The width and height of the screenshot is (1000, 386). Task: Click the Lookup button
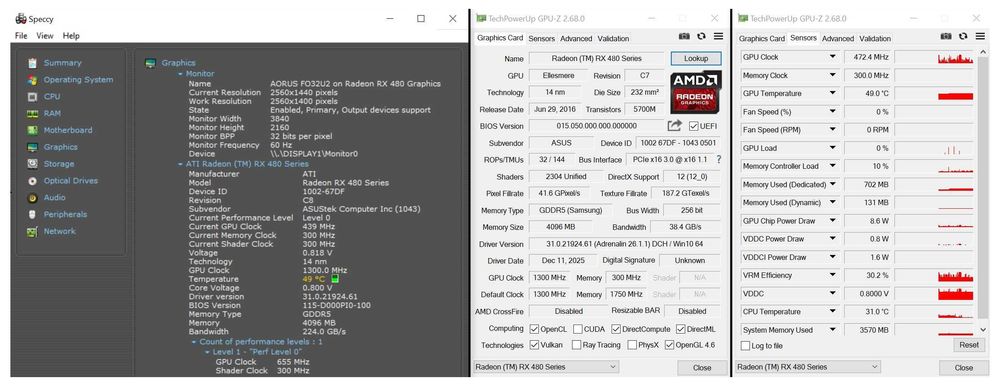696,58
